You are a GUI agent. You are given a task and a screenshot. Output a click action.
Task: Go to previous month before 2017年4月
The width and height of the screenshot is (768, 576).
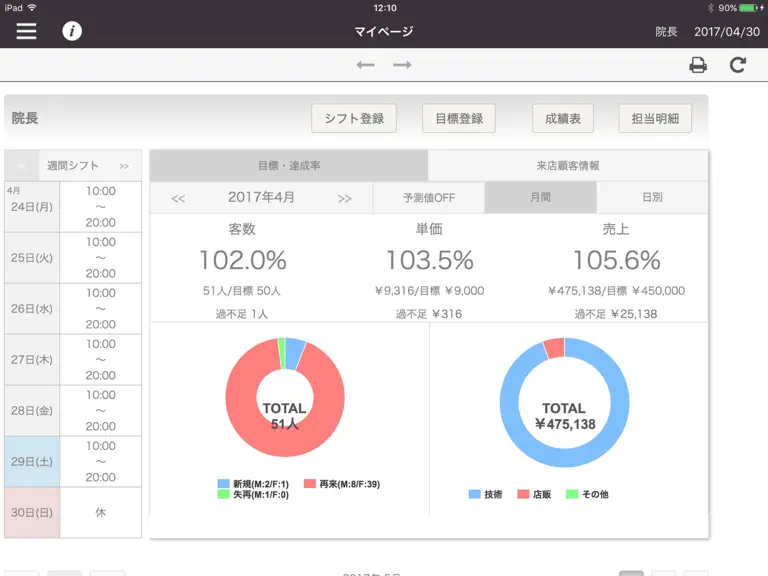[x=178, y=198]
